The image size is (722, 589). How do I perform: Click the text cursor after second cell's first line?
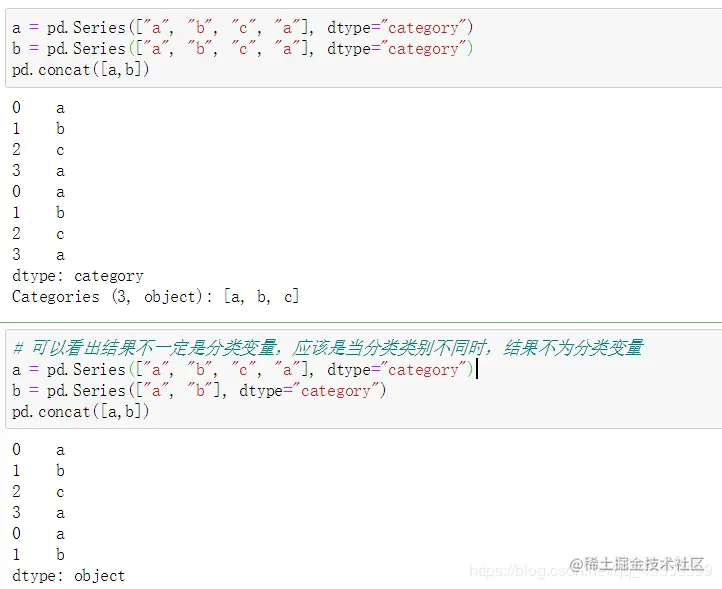click(x=477, y=369)
